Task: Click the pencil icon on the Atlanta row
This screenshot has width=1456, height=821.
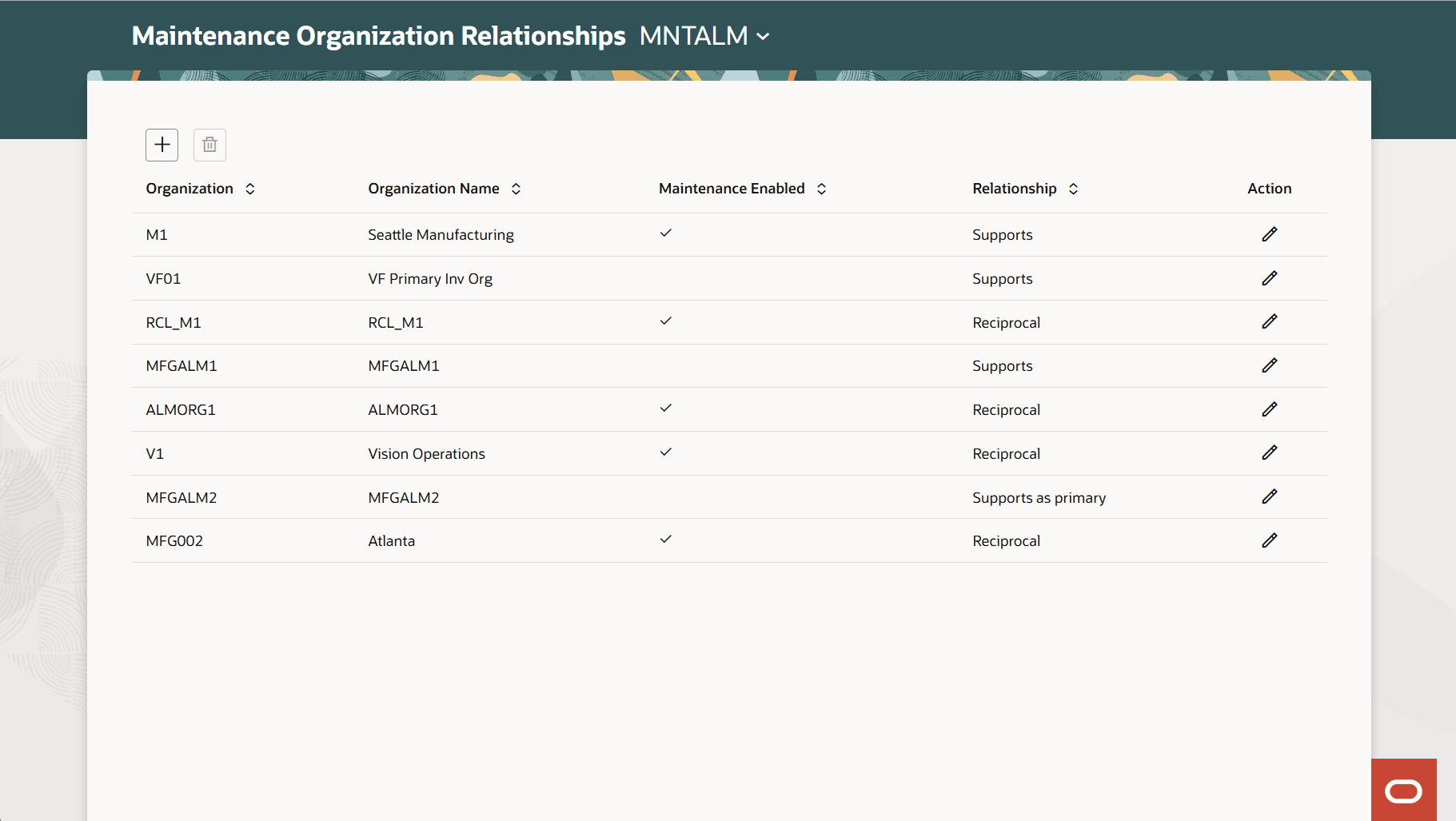Action: (x=1270, y=540)
